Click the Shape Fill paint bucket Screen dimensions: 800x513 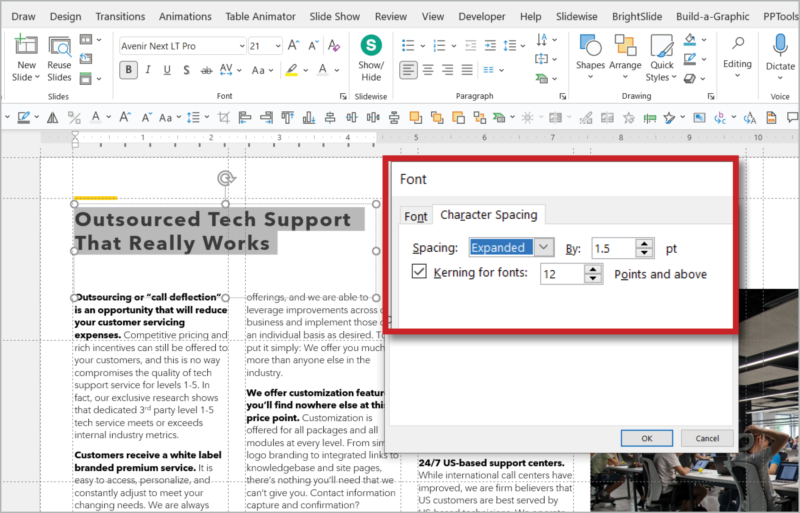(x=690, y=39)
